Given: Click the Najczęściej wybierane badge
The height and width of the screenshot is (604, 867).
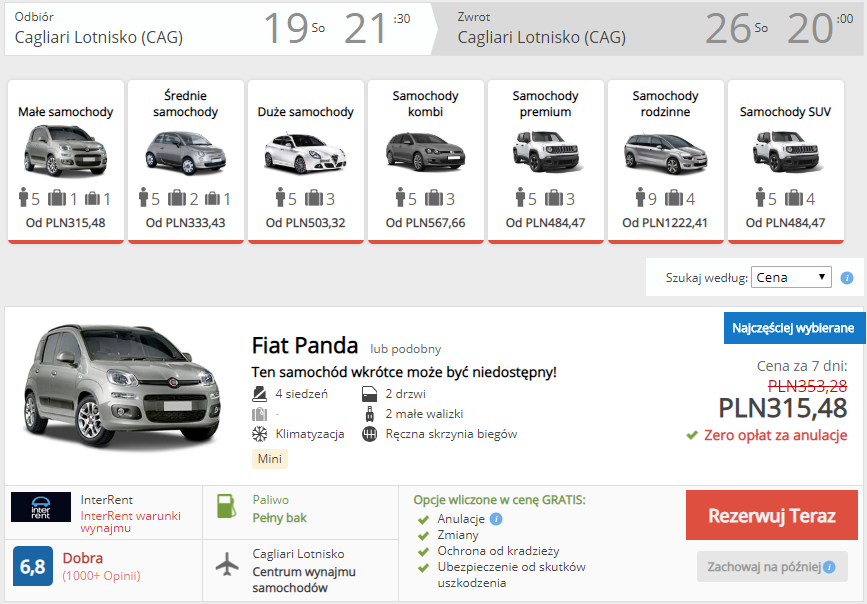Looking at the screenshot, I should coord(793,328).
